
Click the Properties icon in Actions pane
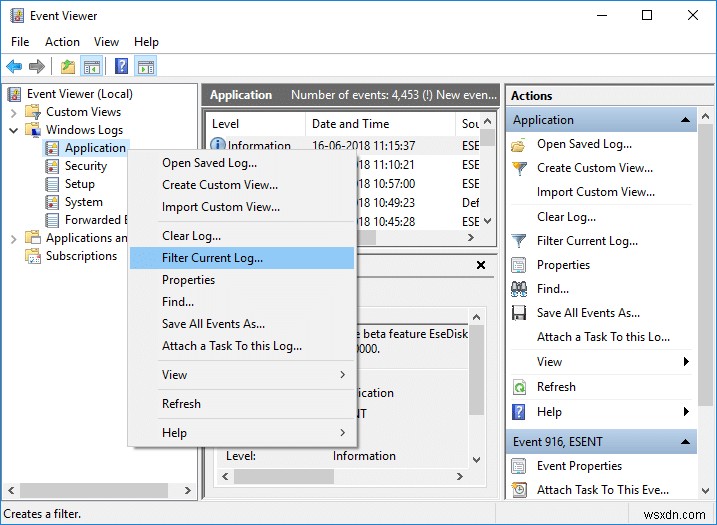pos(519,265)
